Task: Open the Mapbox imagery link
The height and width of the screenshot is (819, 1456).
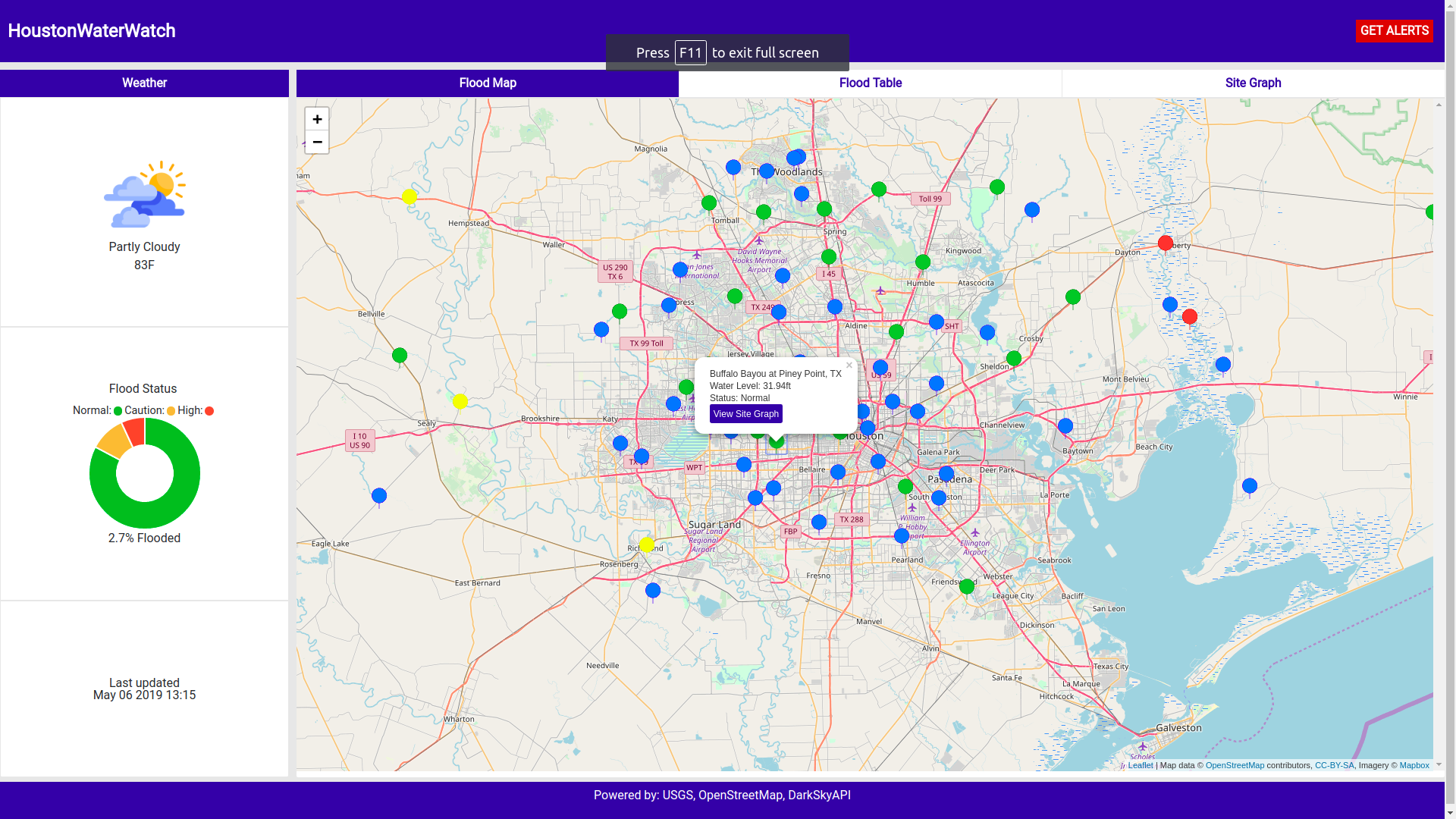Action: 1414,765
